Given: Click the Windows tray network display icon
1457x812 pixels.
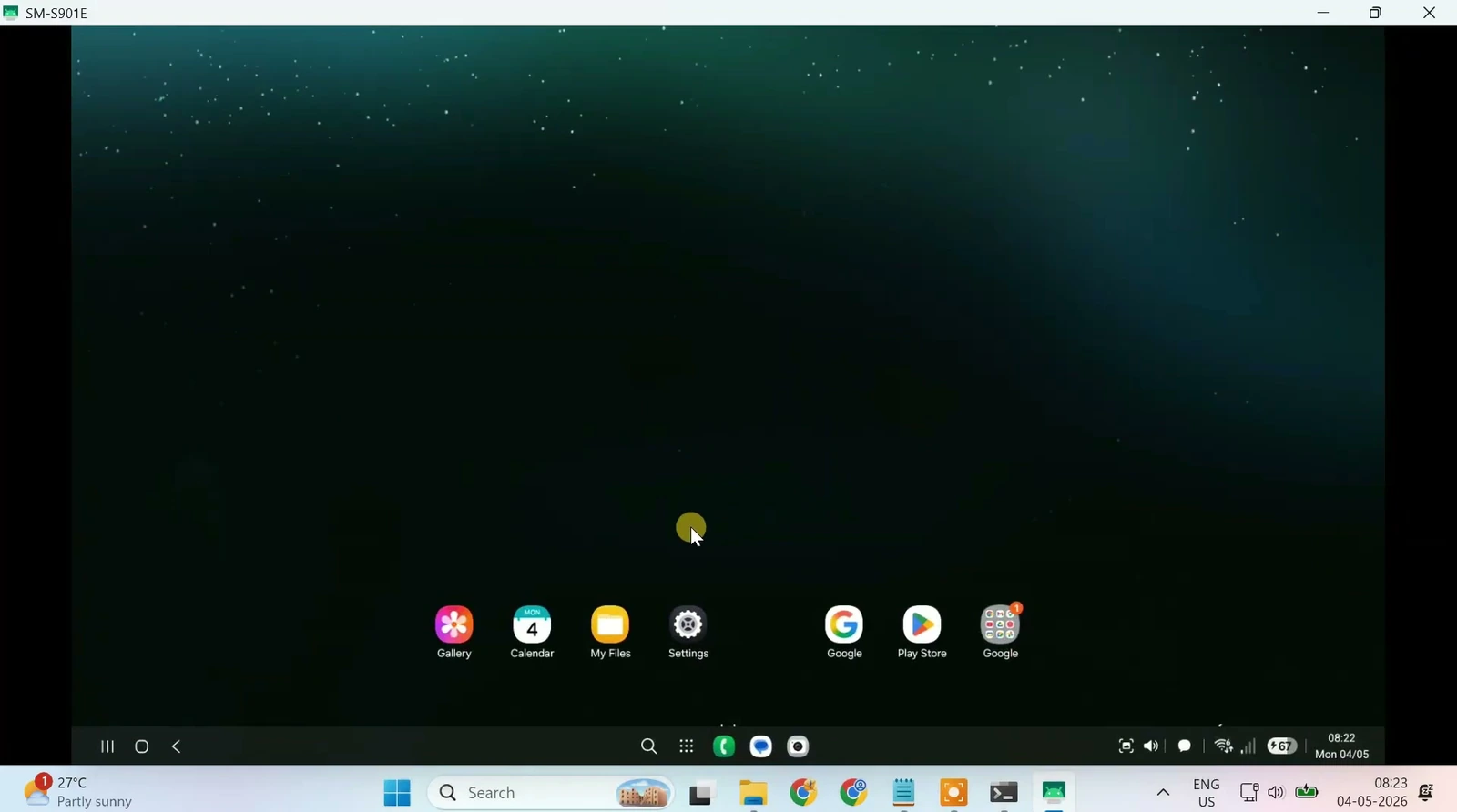Looking at the screenshot, I should pyautogui.click(x=1249, y=793).
